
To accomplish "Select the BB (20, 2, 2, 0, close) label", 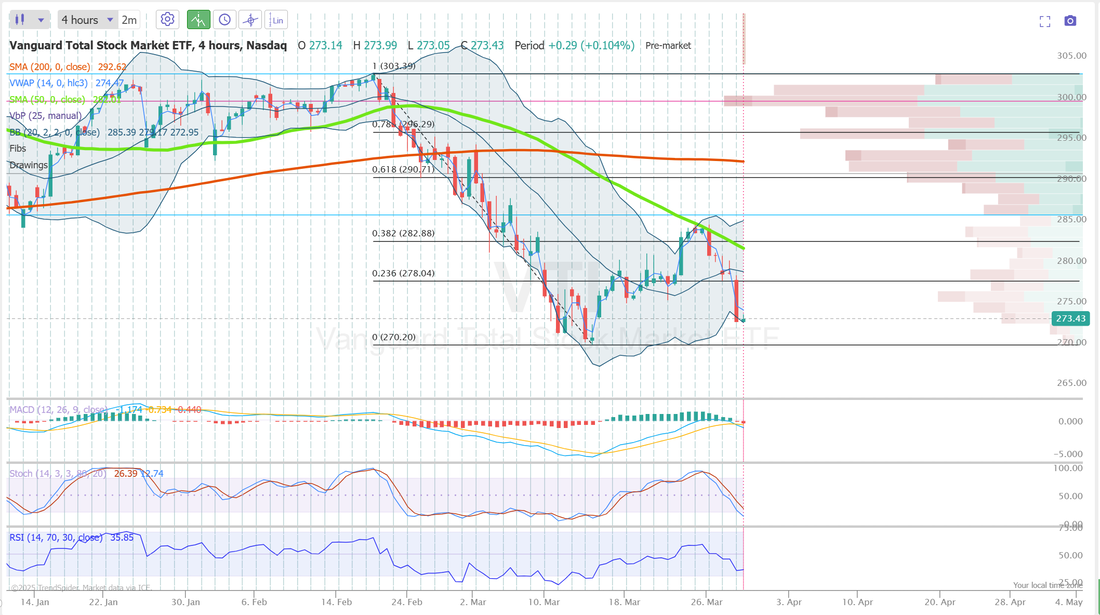I will pos(54,132).
